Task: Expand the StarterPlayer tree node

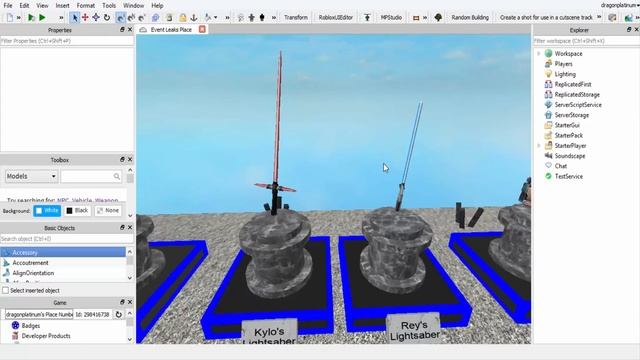Action: tap(539, 146)
